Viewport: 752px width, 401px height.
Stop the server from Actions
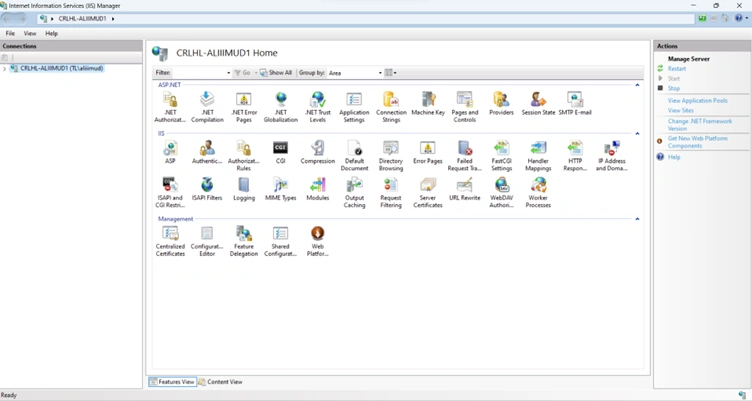(673, 88)
